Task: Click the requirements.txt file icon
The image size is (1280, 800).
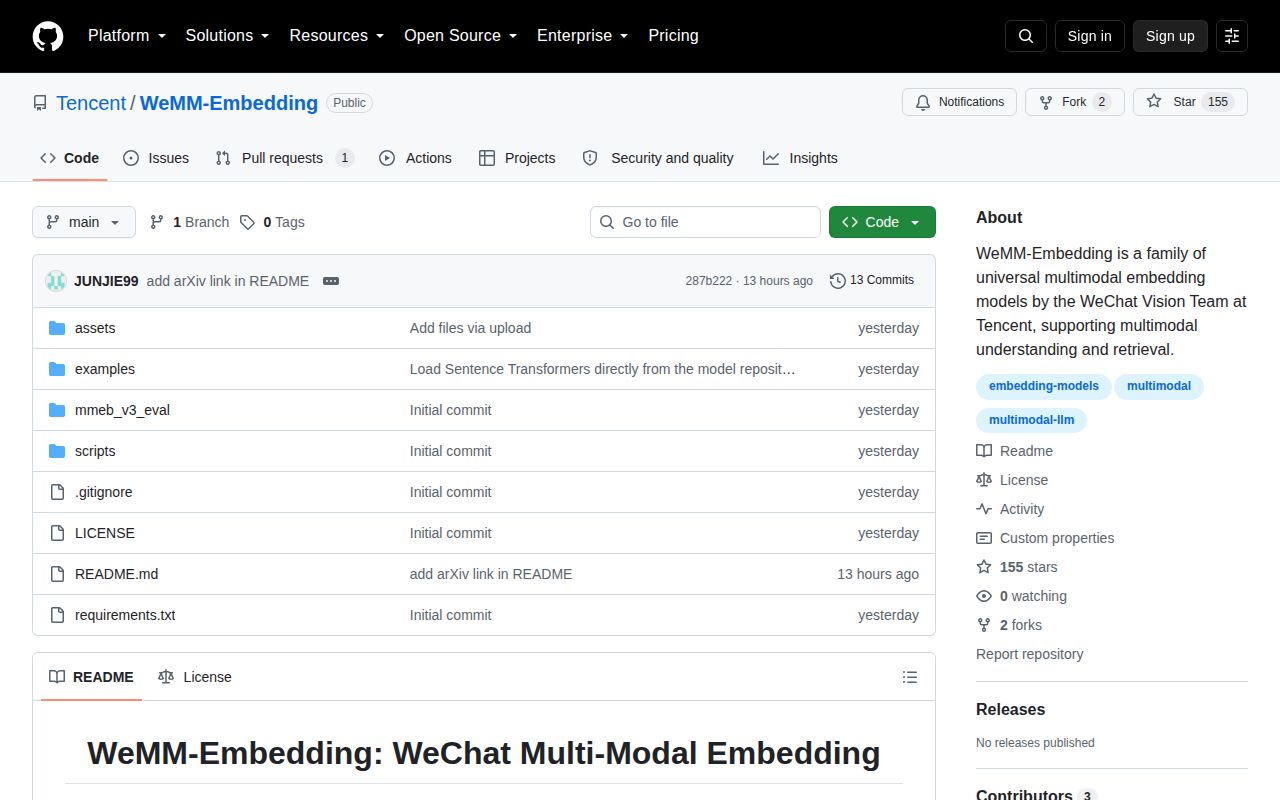Action: 57,615
